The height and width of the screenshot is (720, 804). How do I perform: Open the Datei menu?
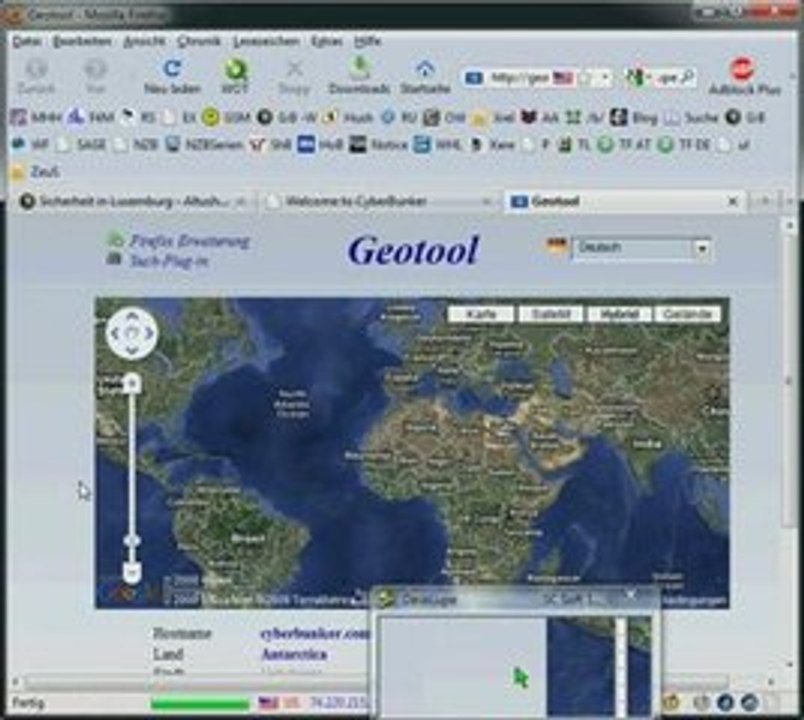(x=27, y=41)
